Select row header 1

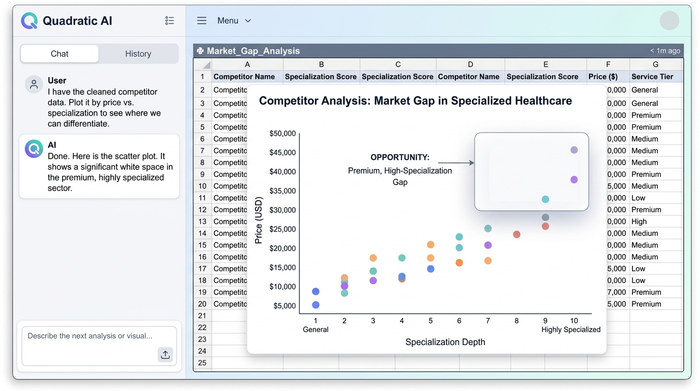tap(202, 77)
